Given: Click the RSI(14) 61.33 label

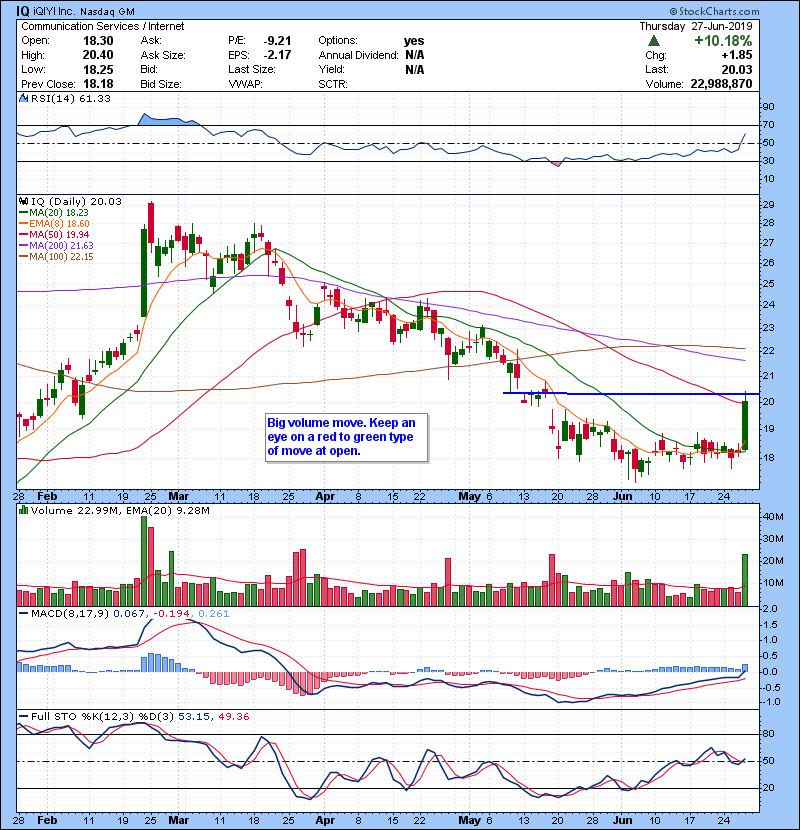Looking at the screenshot, I should pos(70,98).
